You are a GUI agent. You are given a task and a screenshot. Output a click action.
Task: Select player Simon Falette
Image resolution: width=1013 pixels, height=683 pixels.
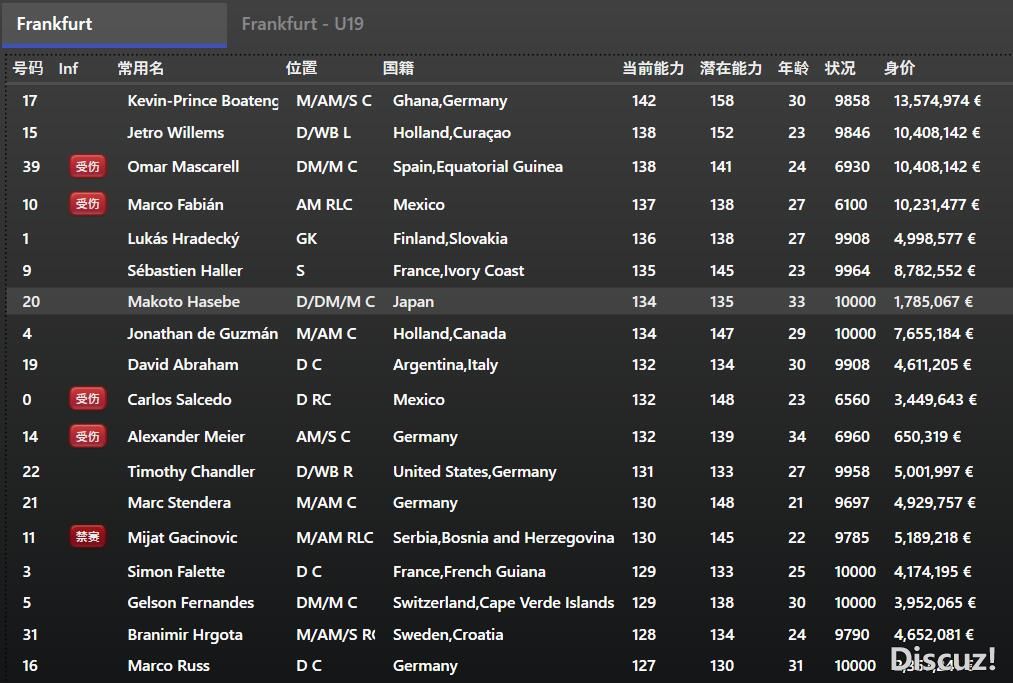point(176,571)
